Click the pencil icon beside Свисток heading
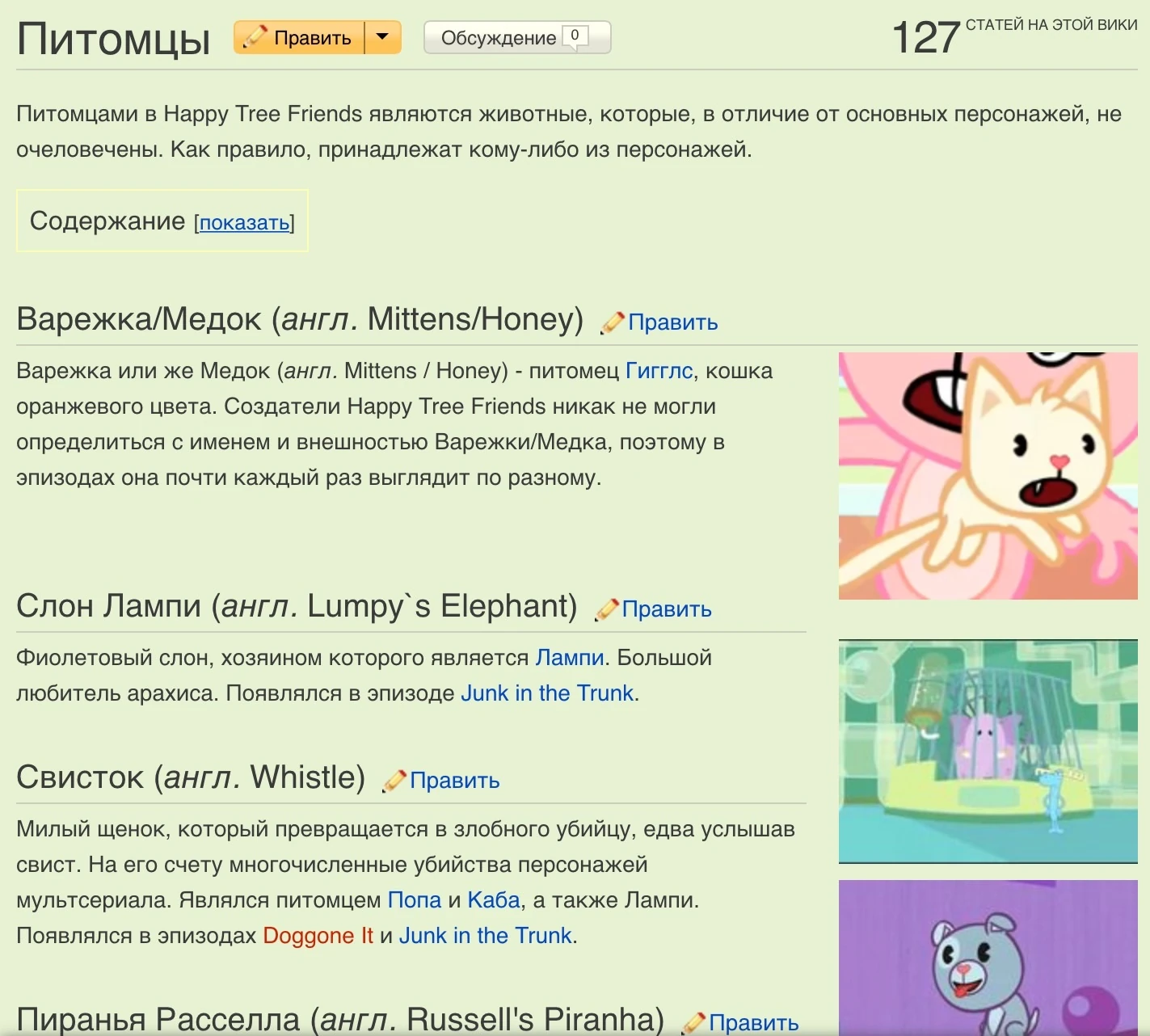Image resolution: width=1150 pixels, height=1036 pixels. (394, 781)
